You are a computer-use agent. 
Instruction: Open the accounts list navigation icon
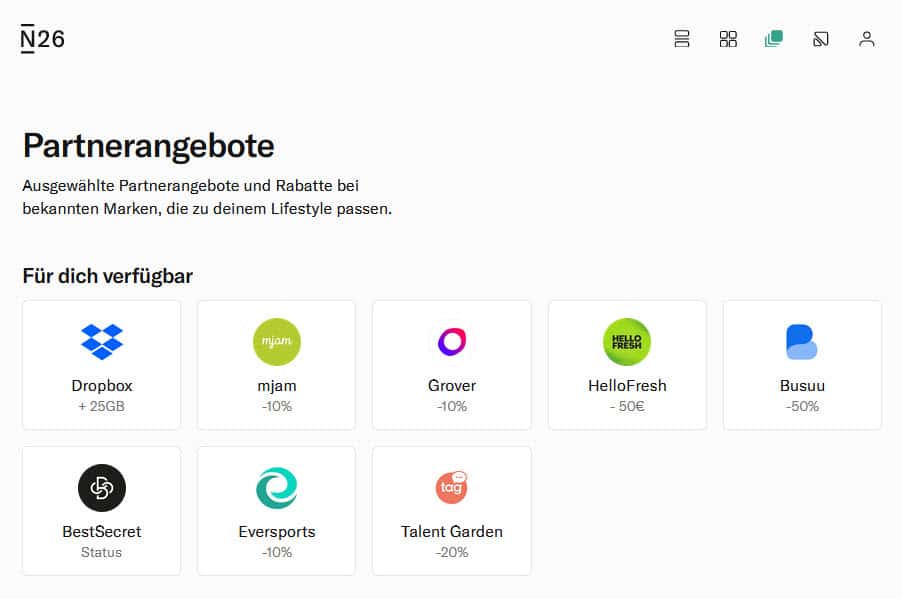pos(682,39)
